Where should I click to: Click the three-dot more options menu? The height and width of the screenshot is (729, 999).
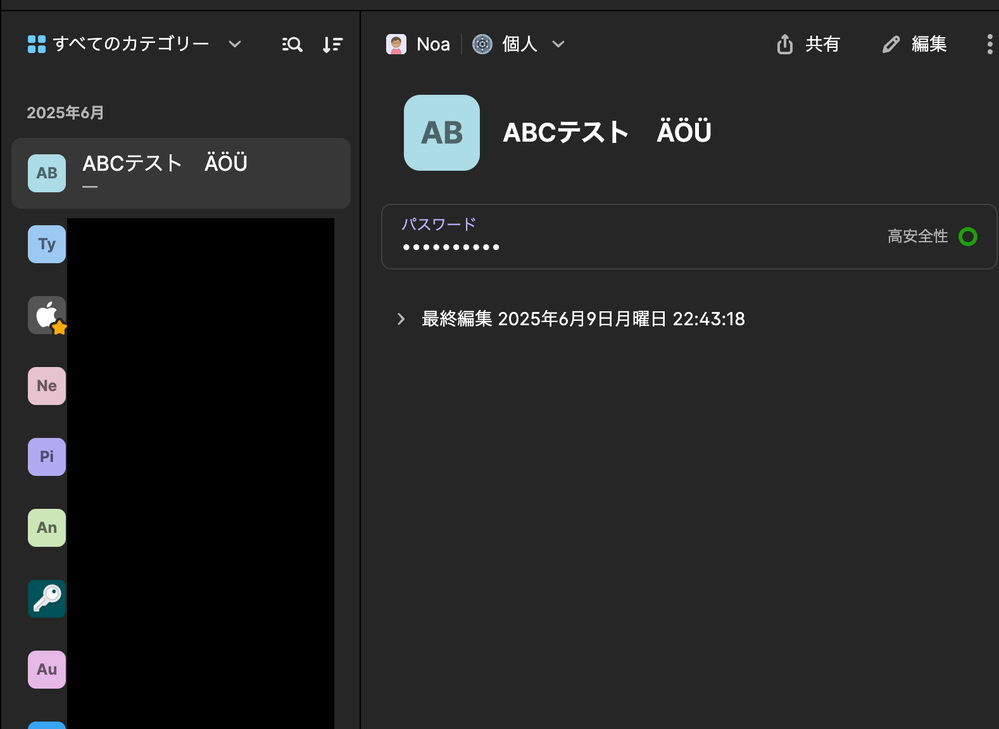pyautogui.click(x=989, y=44)
